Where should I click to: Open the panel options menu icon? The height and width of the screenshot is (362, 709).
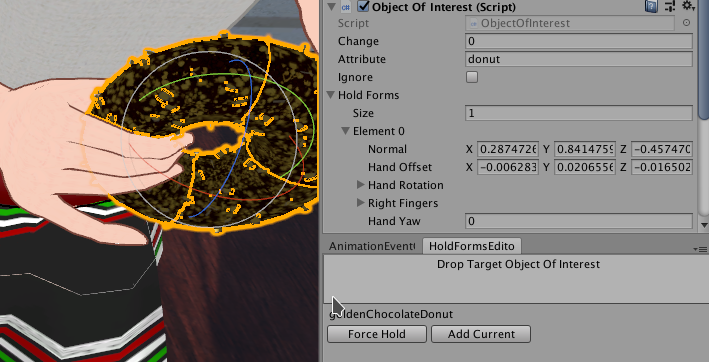tap(702, 249)
